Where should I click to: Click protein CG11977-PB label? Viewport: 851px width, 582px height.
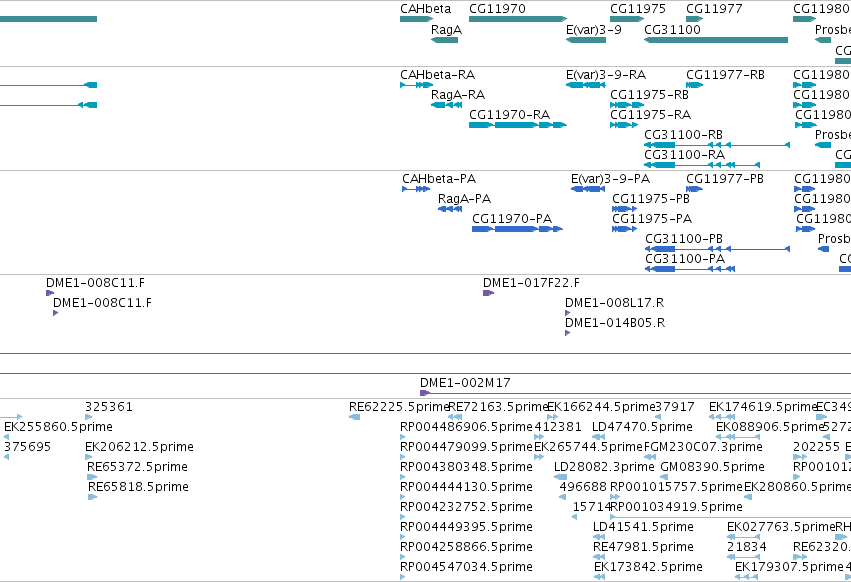click(725, 179)
